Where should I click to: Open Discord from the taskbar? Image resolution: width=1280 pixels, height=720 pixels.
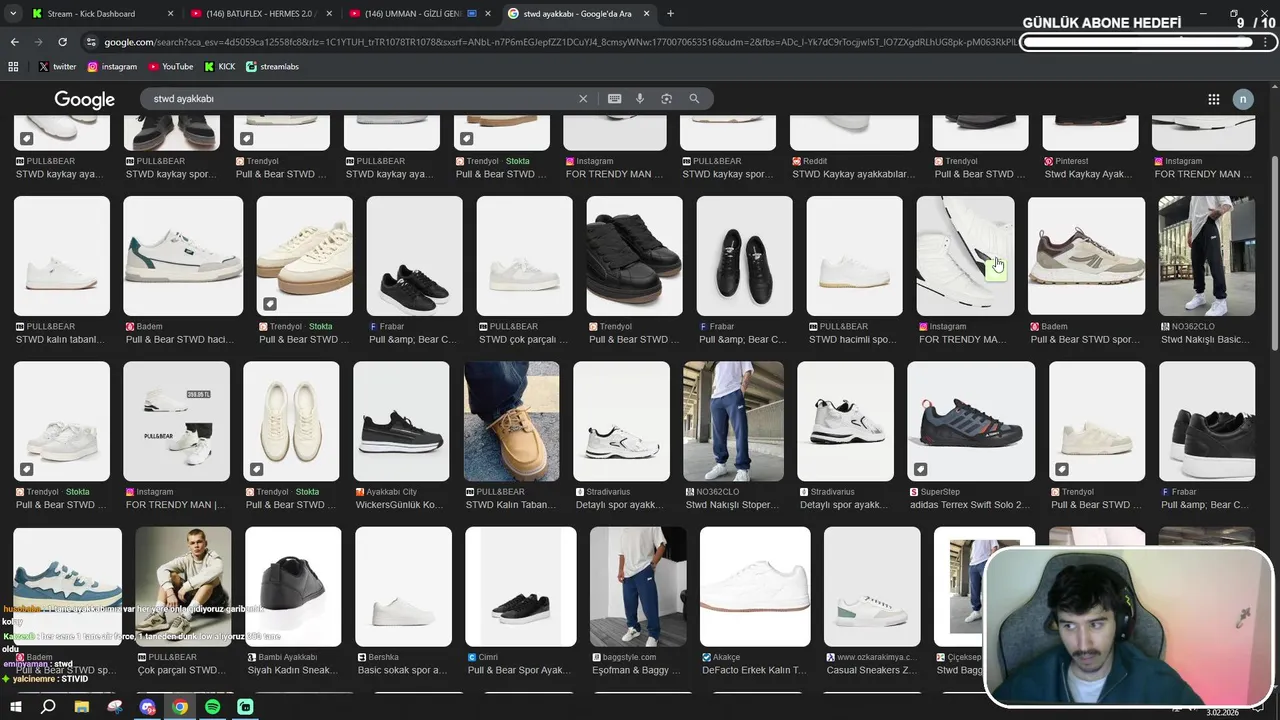pyautogui.click(x=148, y=707)
